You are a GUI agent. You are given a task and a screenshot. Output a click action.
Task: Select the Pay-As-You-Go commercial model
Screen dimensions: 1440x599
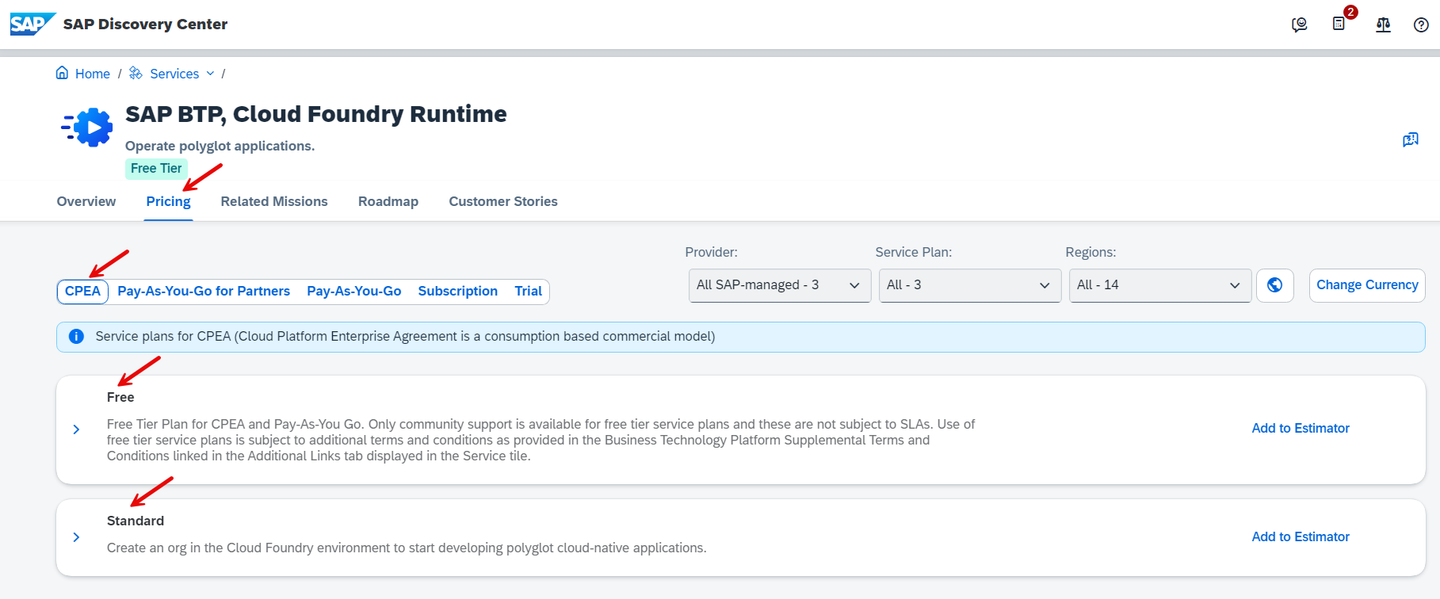pos(354,291)
